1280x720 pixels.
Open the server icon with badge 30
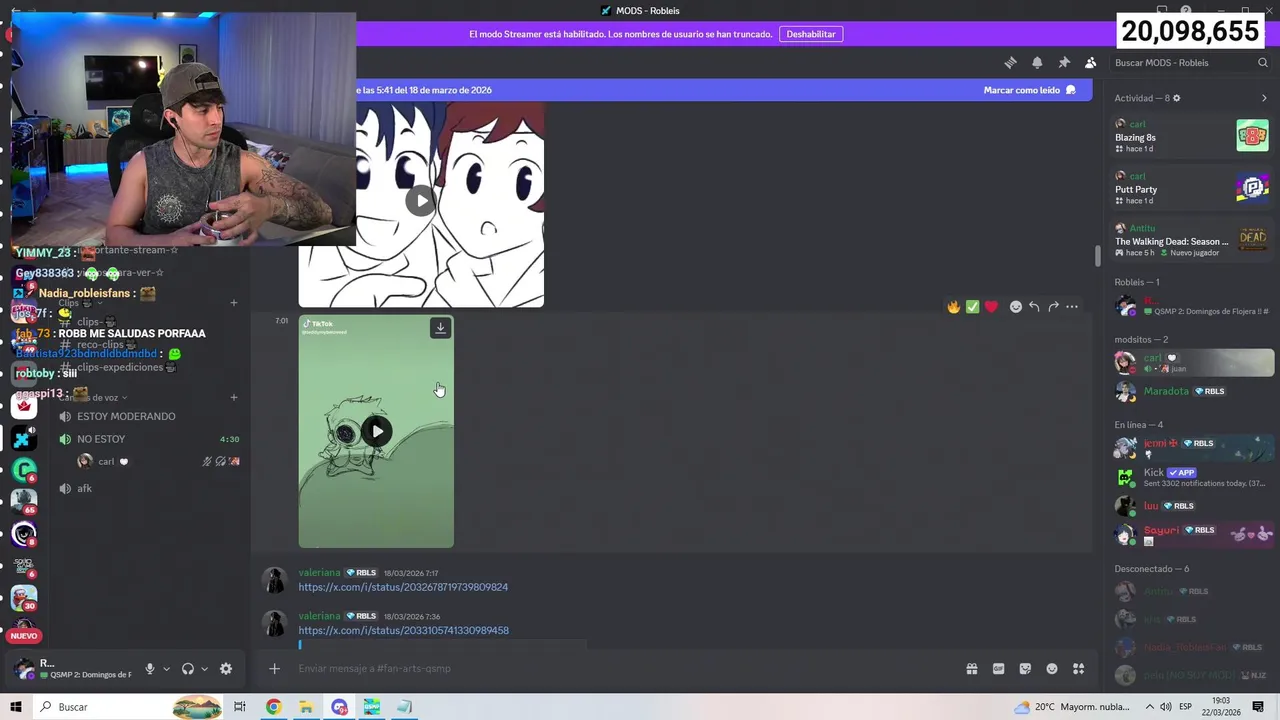coord(23,597)
